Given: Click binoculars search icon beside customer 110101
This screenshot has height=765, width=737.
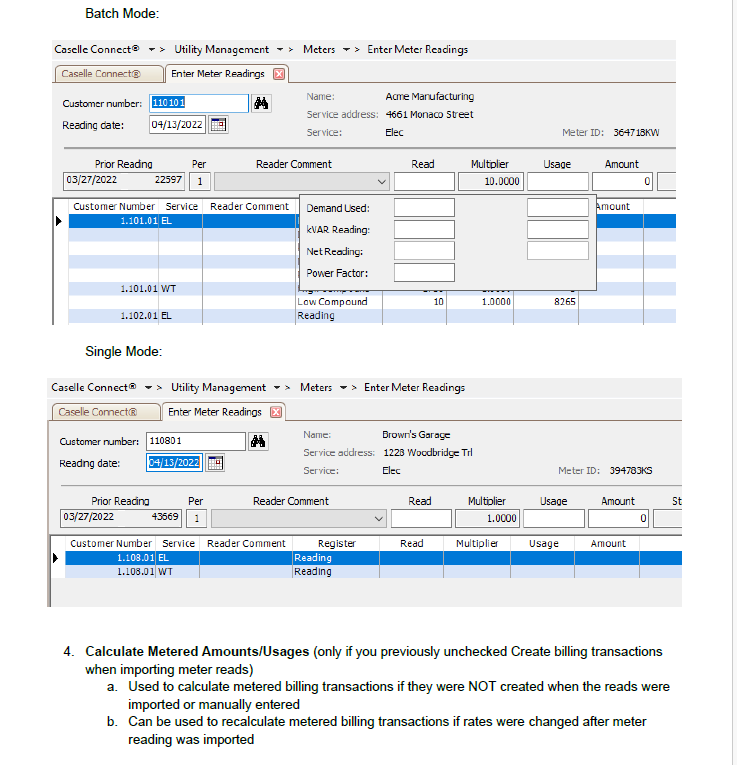Looking at the screenshot, I should tap(261, 103).
